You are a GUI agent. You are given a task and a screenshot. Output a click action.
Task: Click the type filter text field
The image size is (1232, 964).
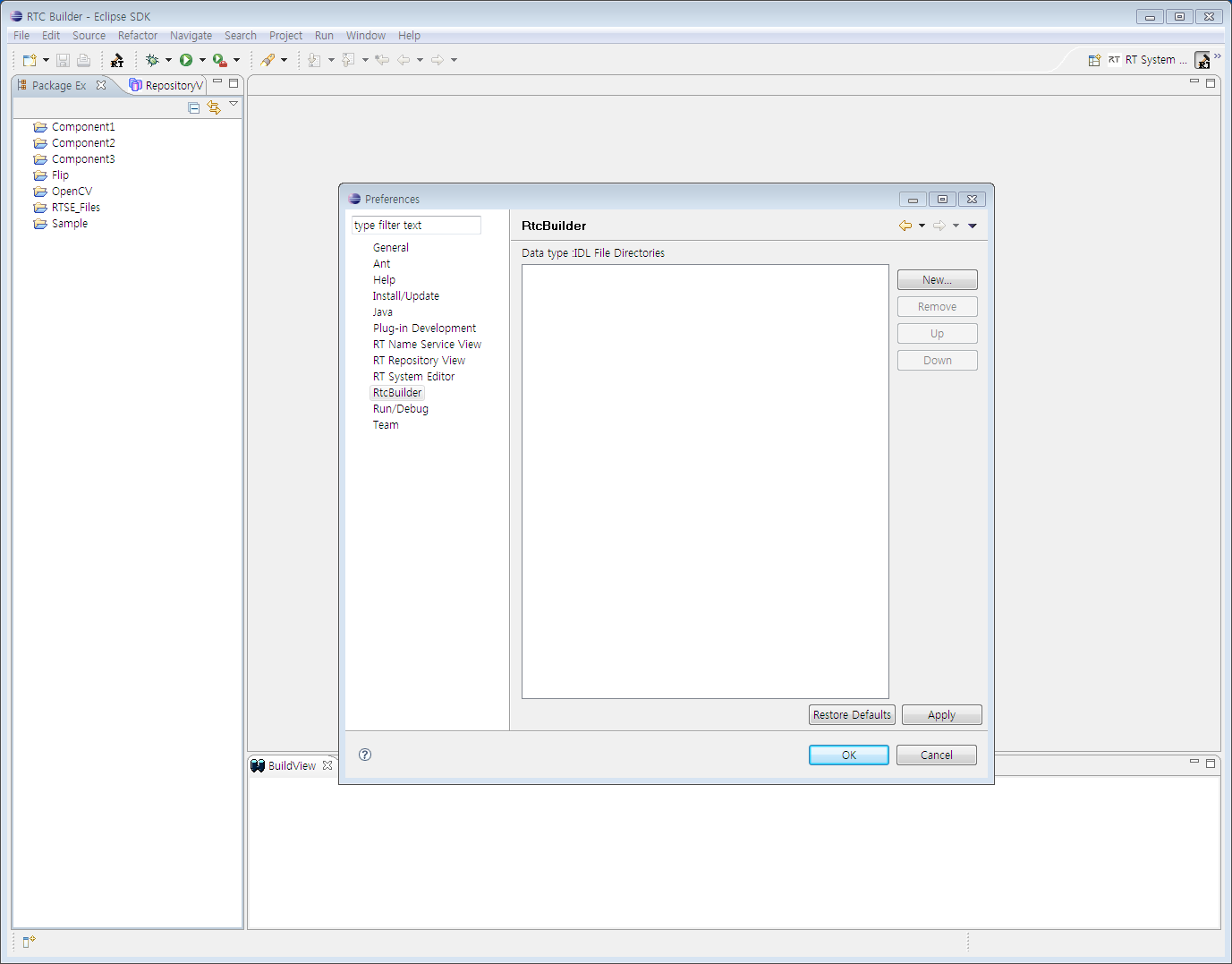coord(416,226)
